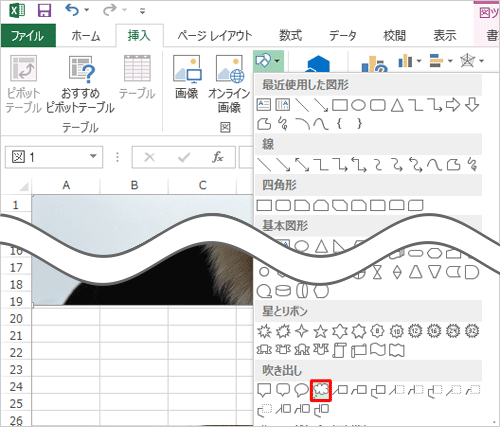Viewport: 500px width, 427px height.
Task: Insert the right brace shape
Action: click(x=359, y=124)
